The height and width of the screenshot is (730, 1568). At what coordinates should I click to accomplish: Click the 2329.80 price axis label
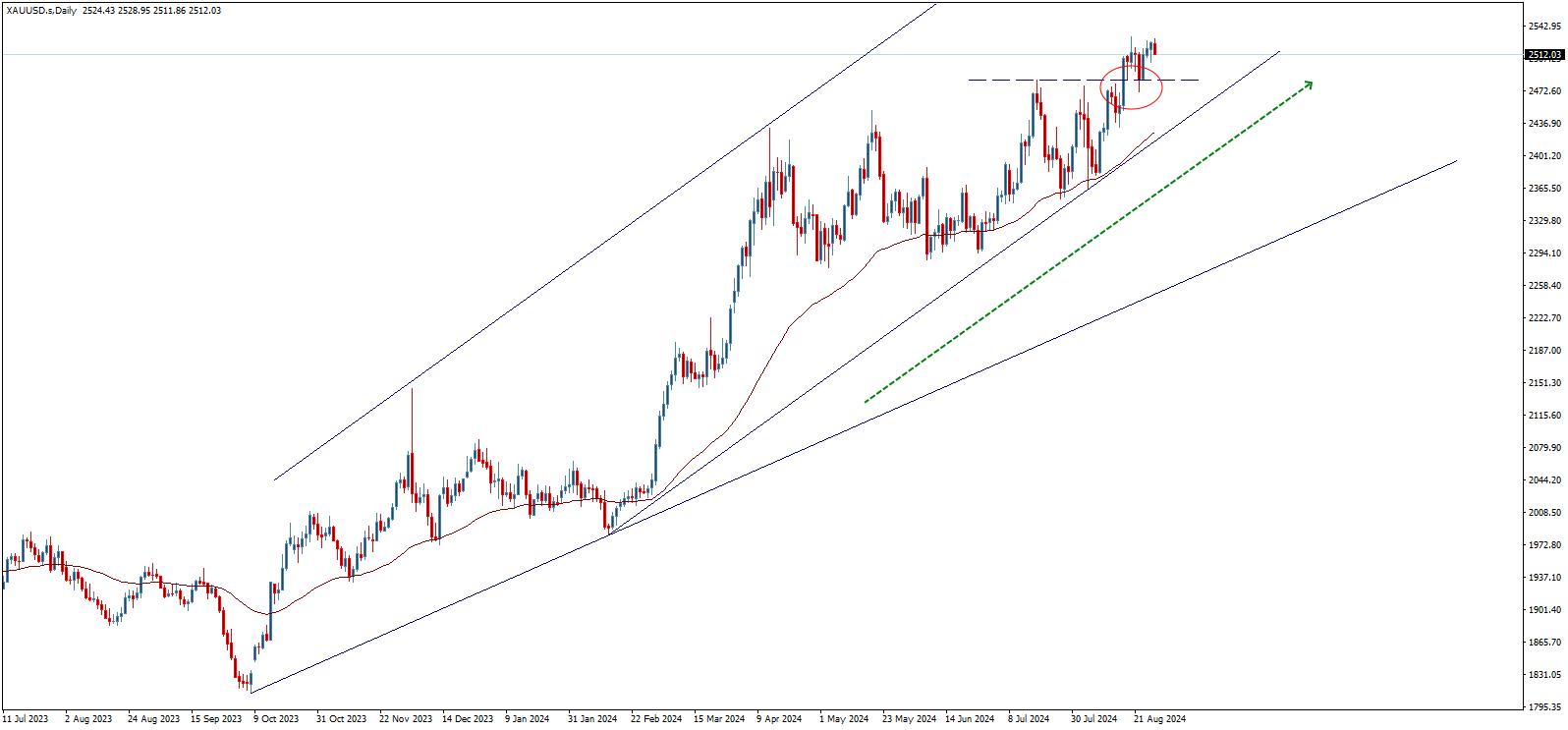pyautogui.click(x=1545, y=221)
